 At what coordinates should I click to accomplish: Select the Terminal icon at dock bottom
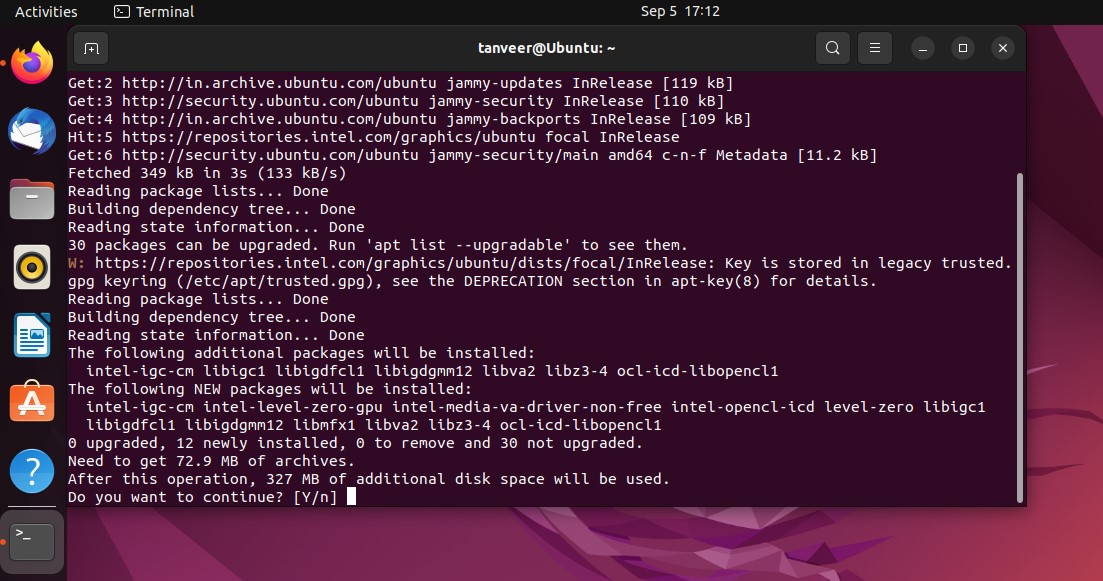coord(31,541)
